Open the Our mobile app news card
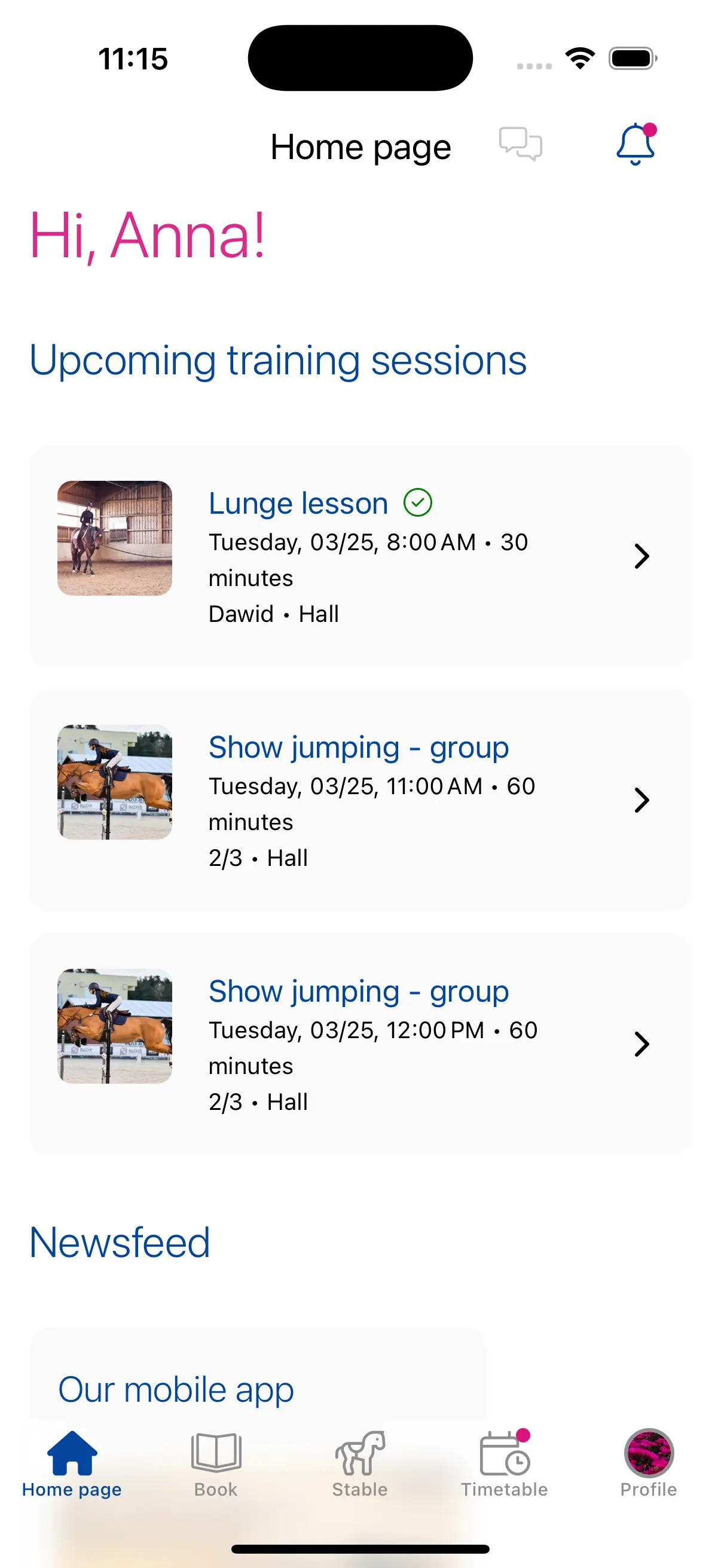 pyautogui.click(x=176, y=1390)
